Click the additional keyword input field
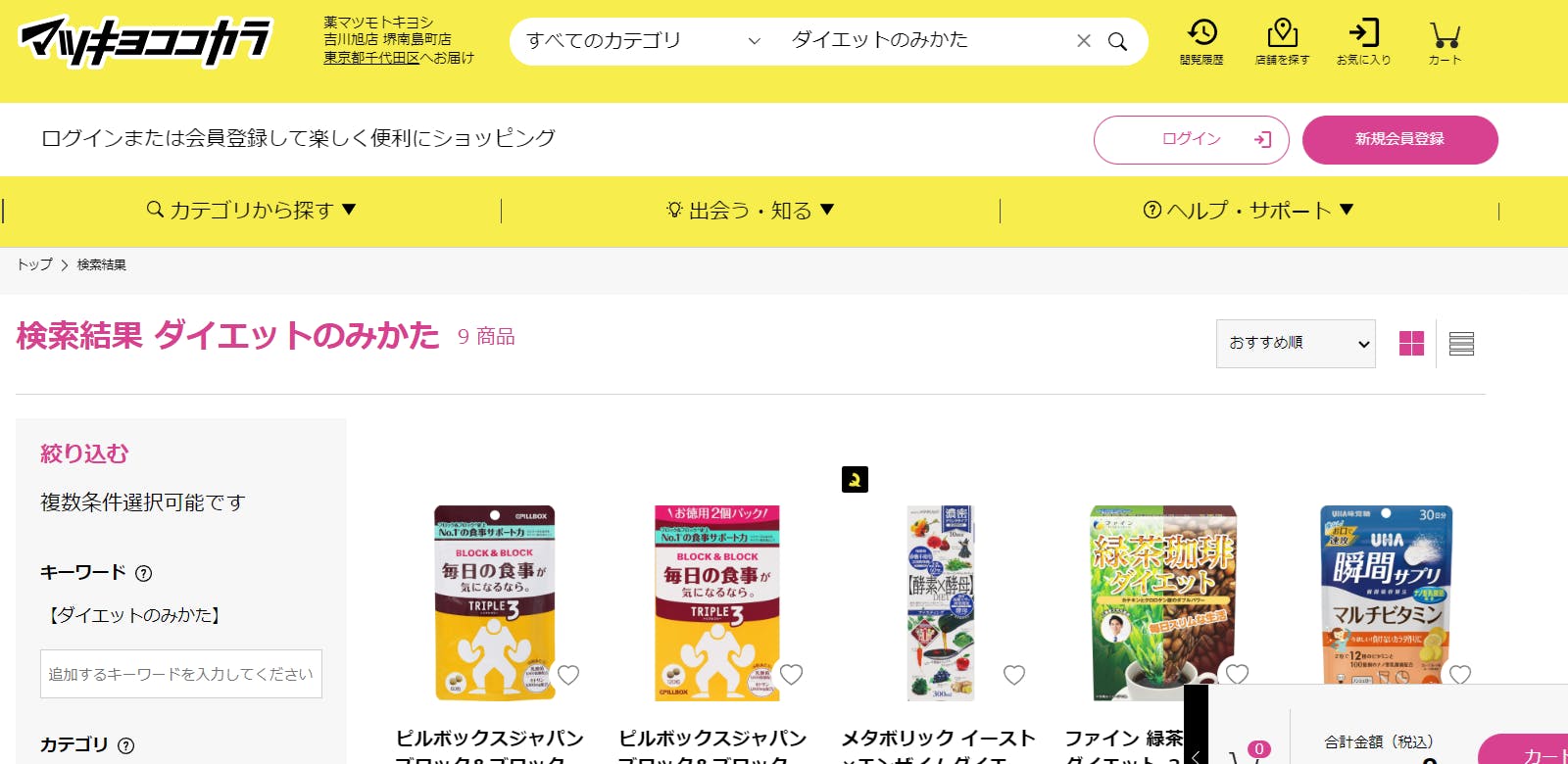The width and height of the screenshot is (1568, 764). (181, 674)
